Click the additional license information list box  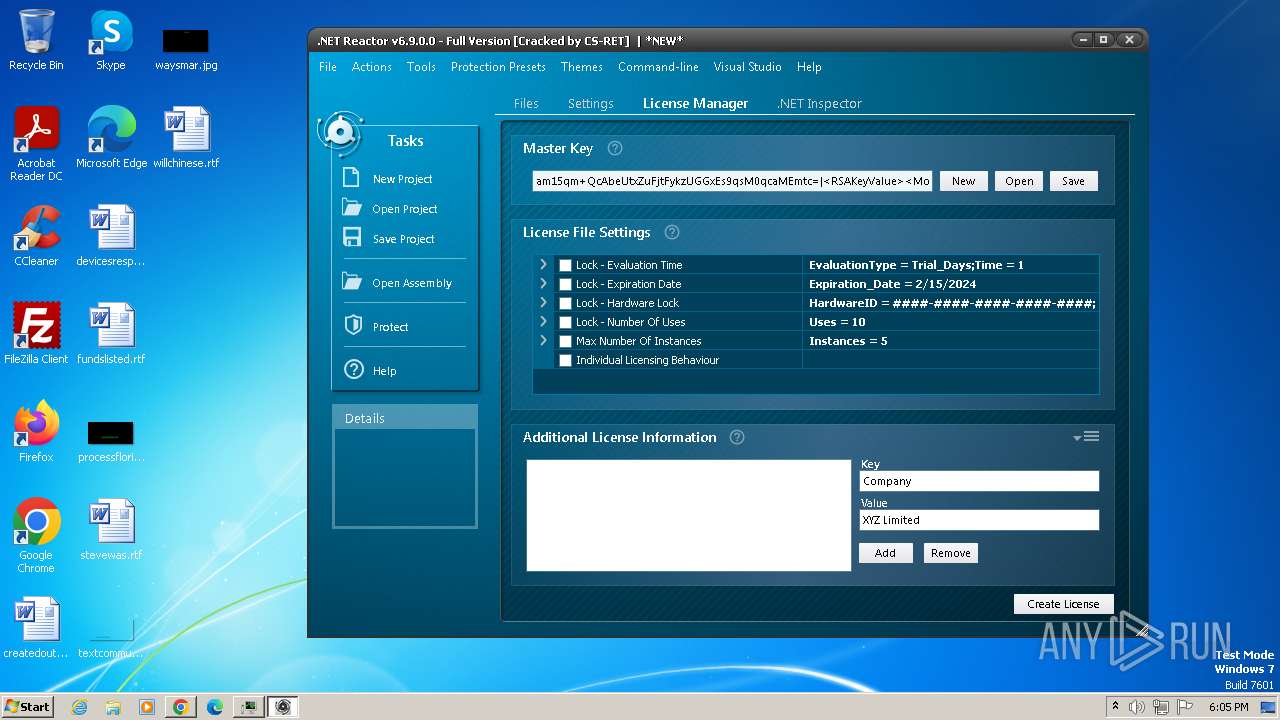click(689, 515)
